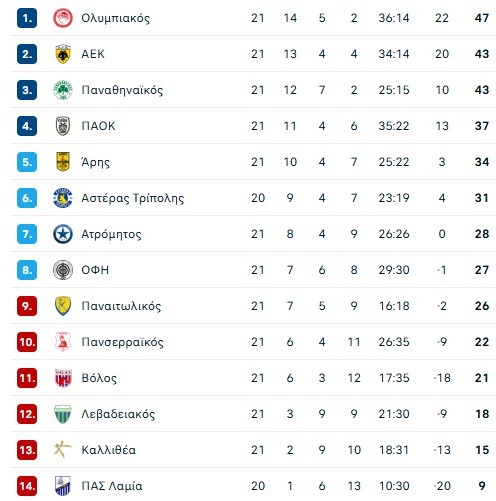Viewport: 496px width, 501px height.
Task: Click the Καλλιθέα team name
Action: coord(109,450)
